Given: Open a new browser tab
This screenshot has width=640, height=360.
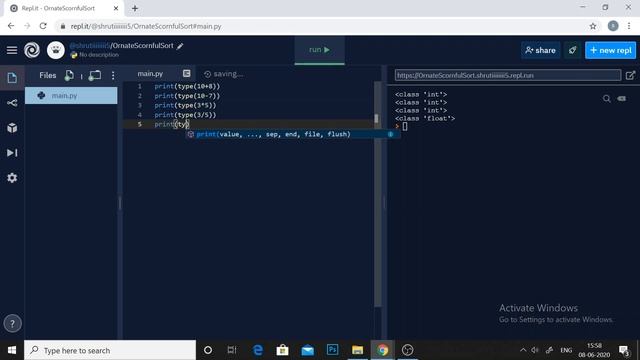Looking at the screenshot, I should click(135, 8).
